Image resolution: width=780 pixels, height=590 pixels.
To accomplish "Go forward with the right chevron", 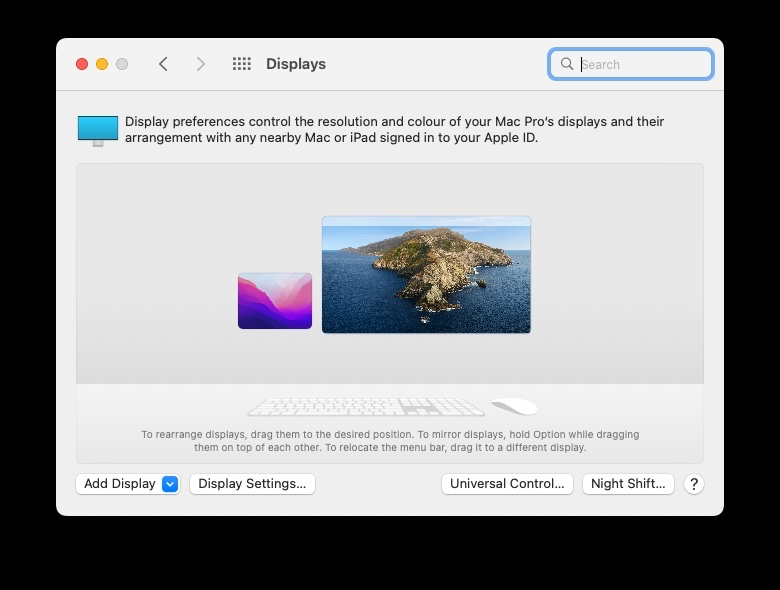I will point(200,64).
